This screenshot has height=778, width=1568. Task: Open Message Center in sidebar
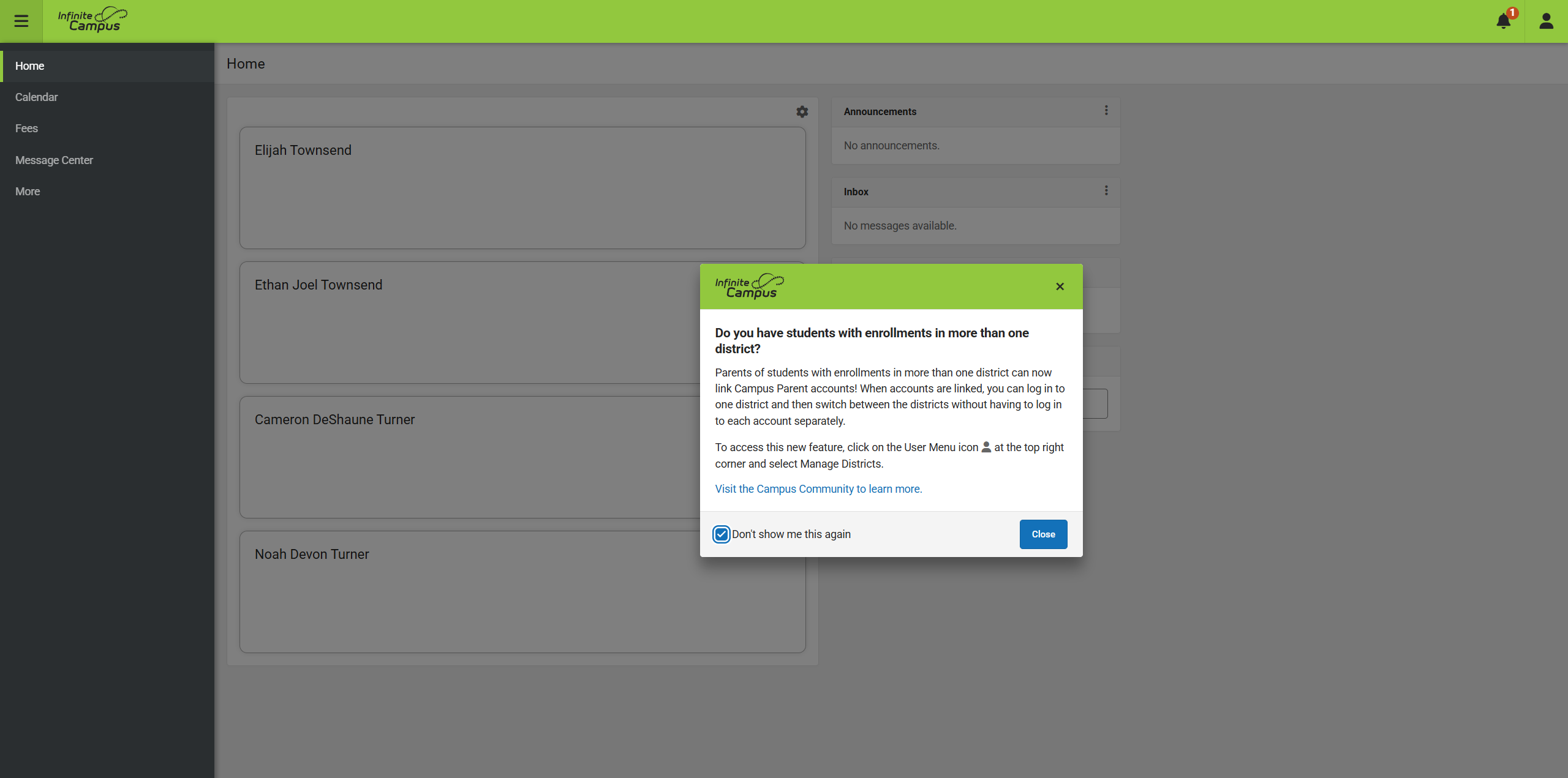click(107, 160)
